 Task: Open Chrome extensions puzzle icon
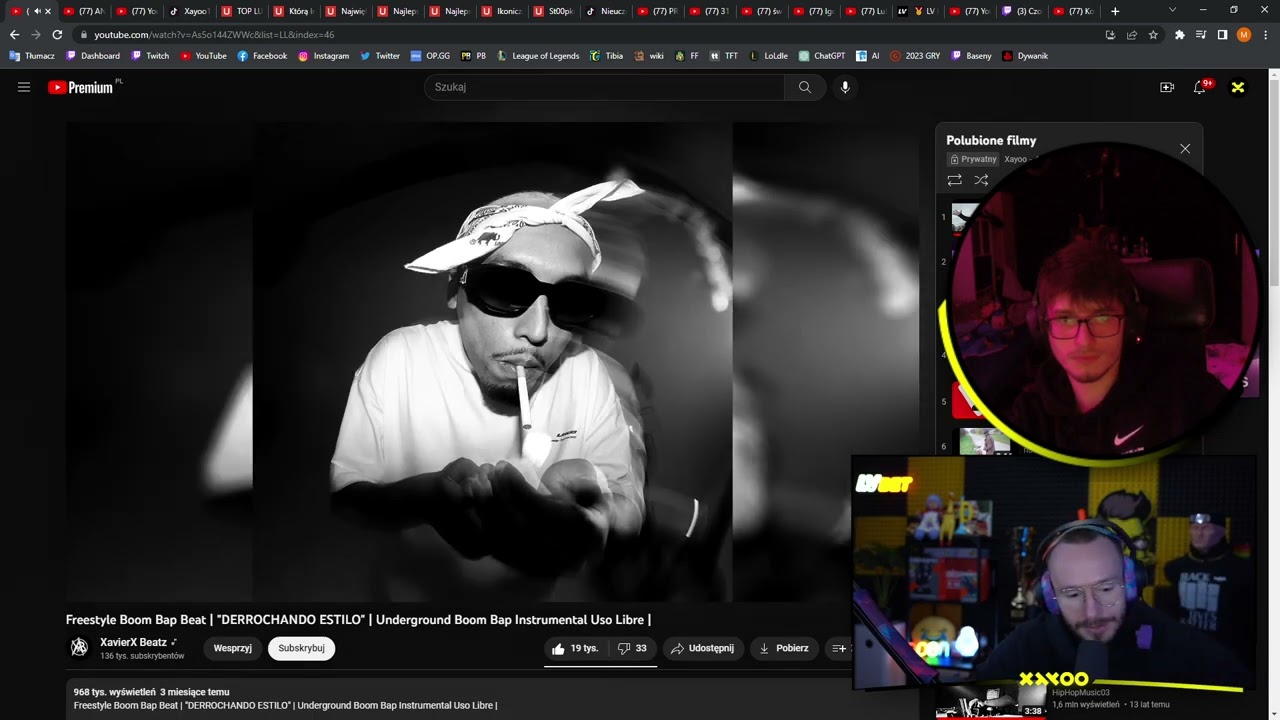pos(1180,34)
